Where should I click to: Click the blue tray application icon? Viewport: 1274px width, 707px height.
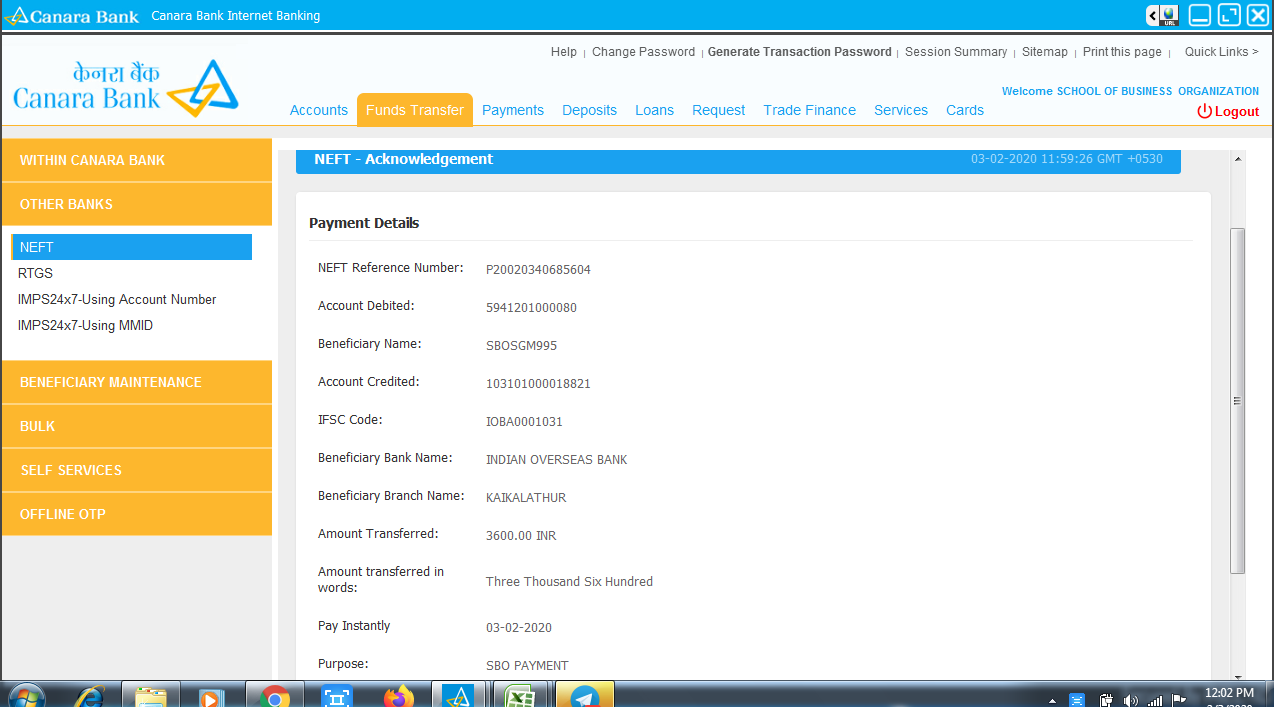pyautogui.click(x=1077, y=700)
